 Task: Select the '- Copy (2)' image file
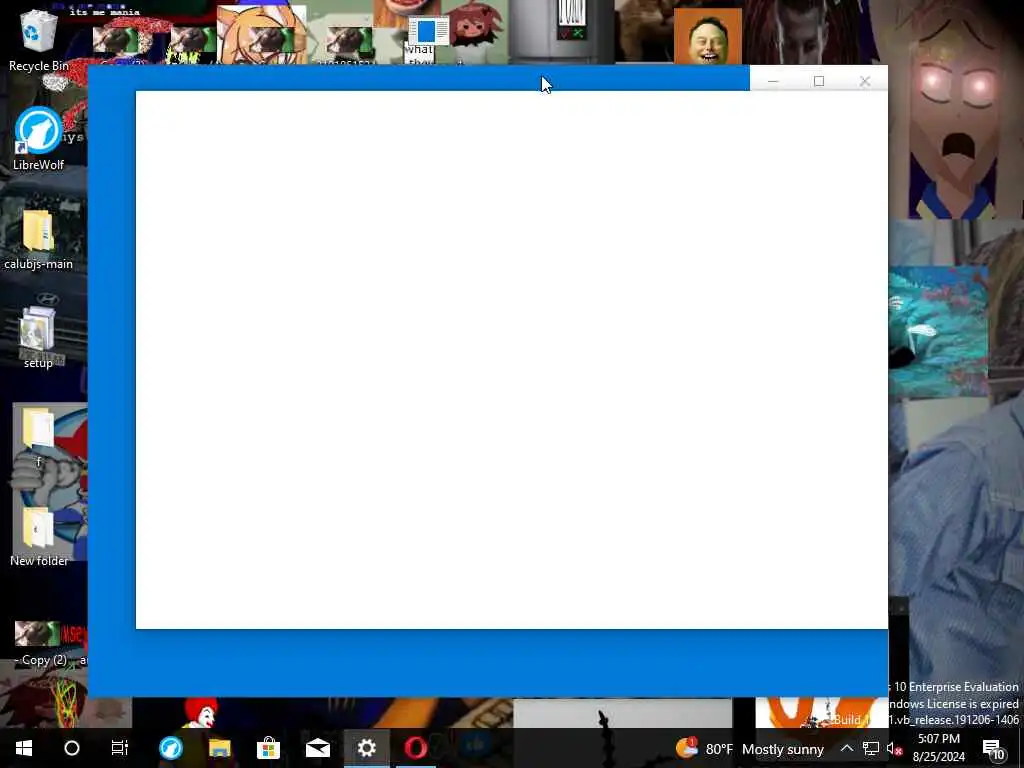(x=40, y=643)
